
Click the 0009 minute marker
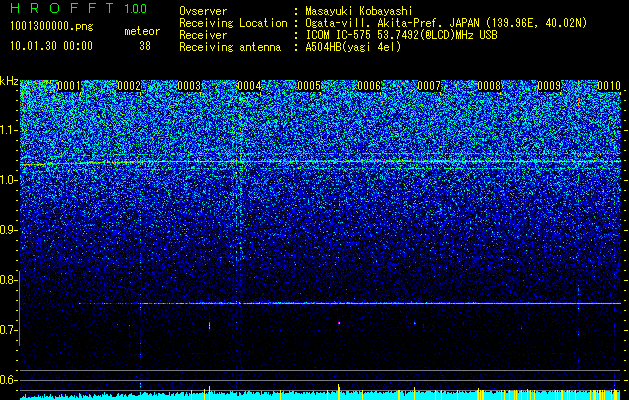(549, 86)
